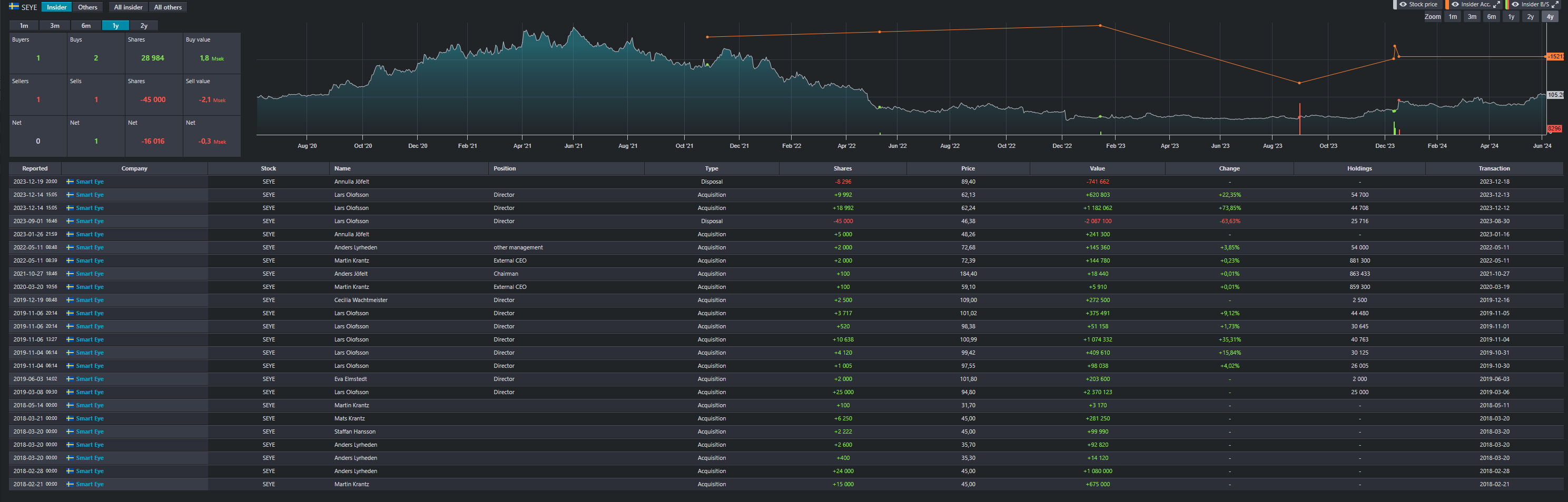Click the Swedish flag icon next to SEYE
This screenshot has width=1568, height=502.
14,7
